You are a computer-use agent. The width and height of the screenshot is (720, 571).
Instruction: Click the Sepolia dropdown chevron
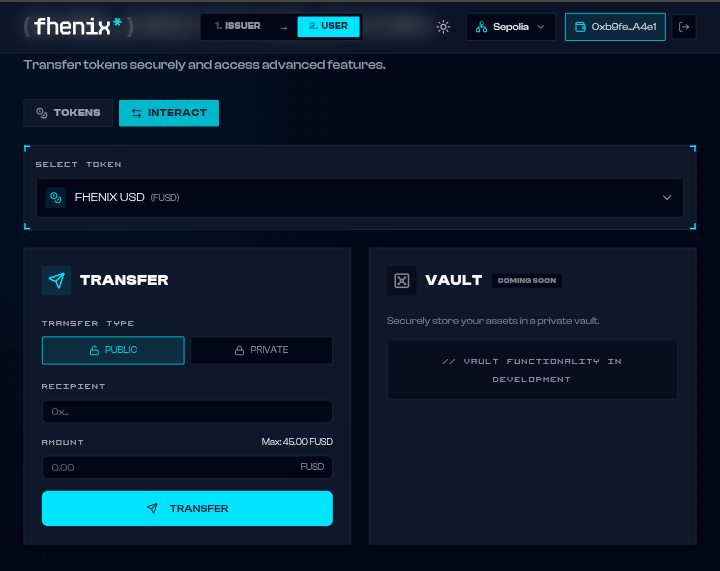[x=541, y=27]
